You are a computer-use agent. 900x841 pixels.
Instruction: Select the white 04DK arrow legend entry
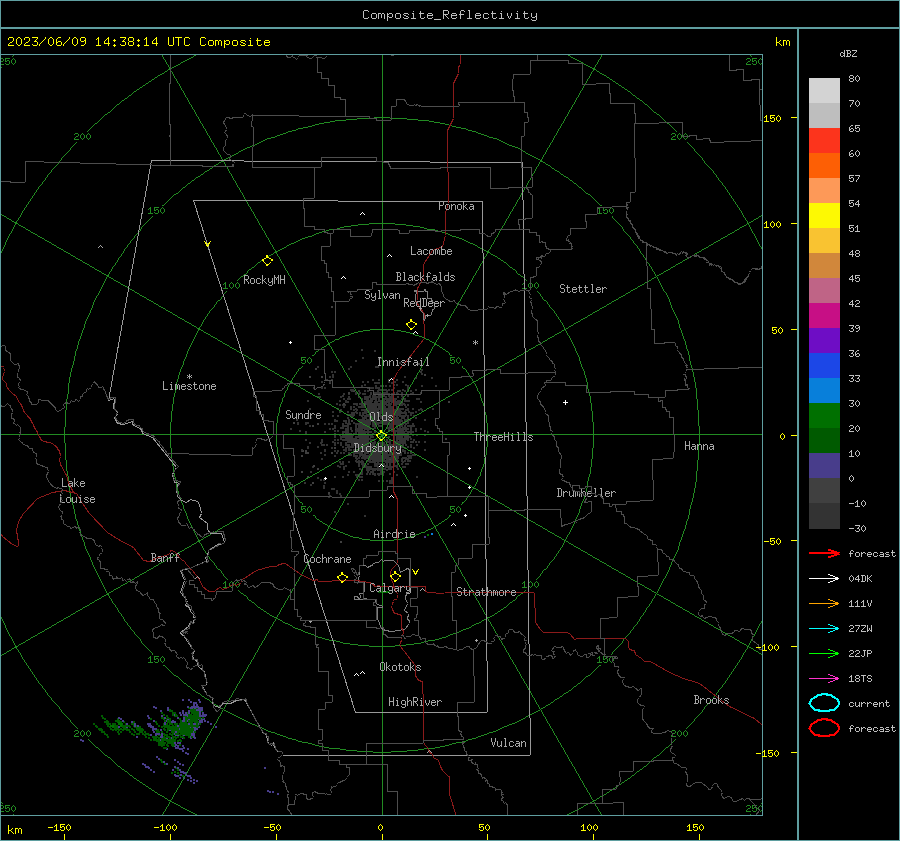[824, 578]
